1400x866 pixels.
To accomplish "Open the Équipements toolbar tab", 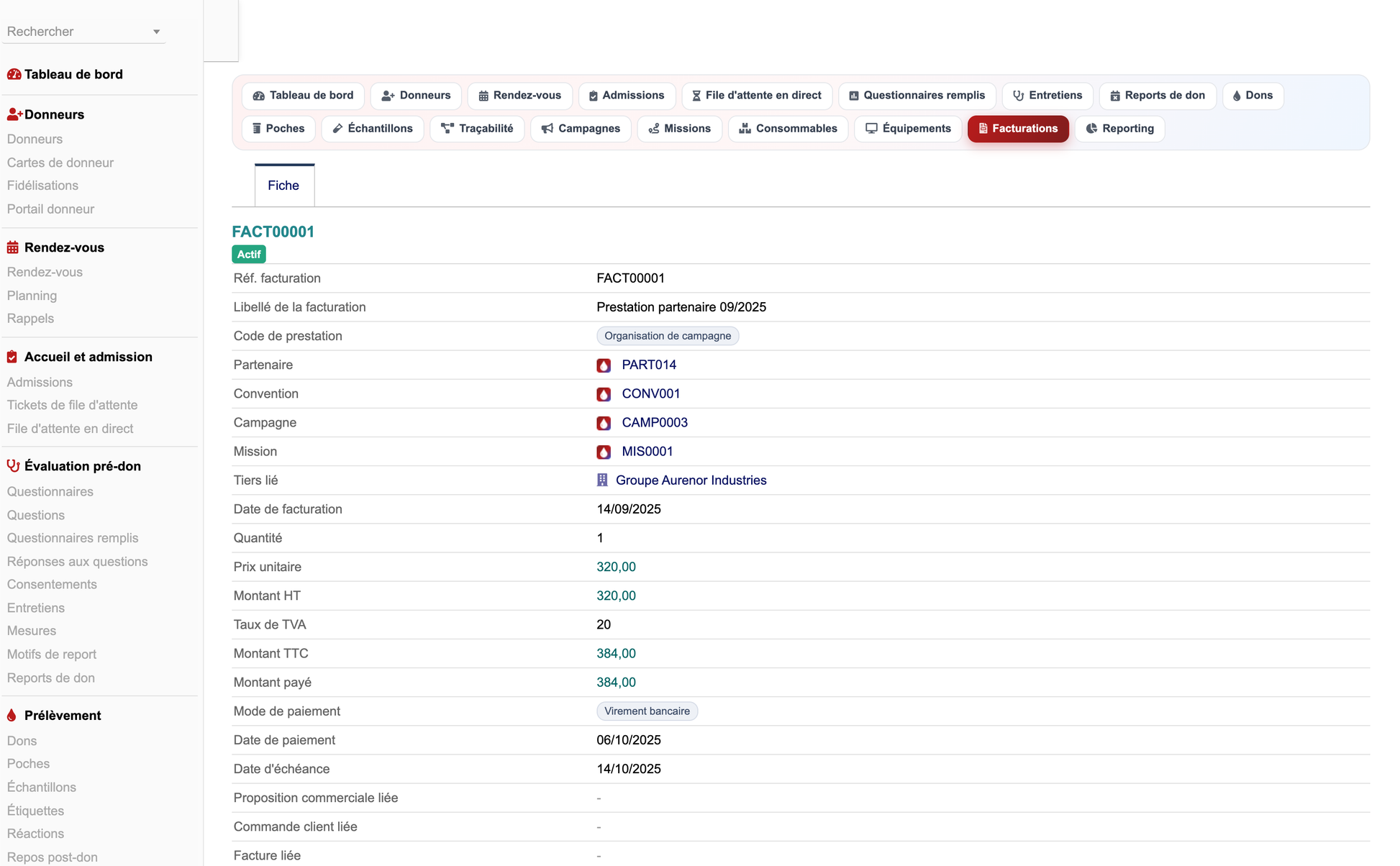I will [x=908, y=129].
